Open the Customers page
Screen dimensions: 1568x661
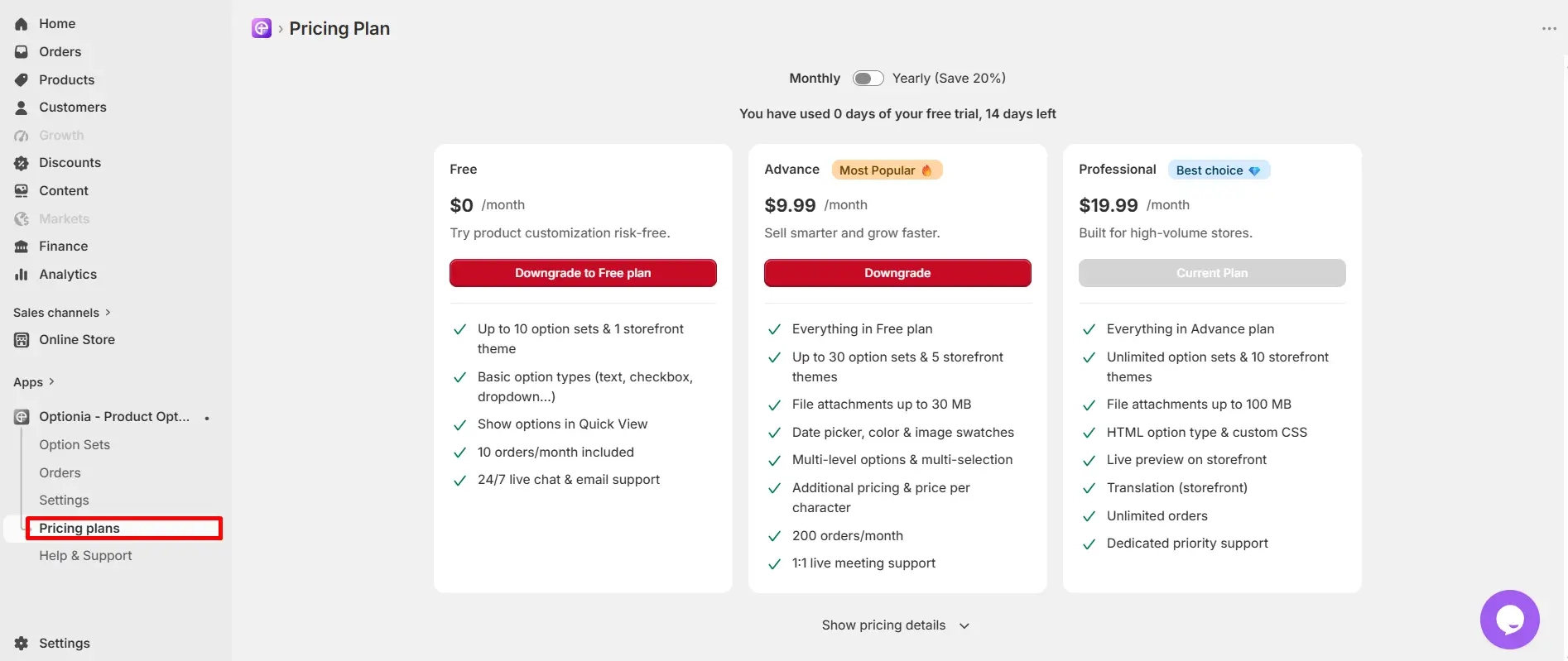point(73,108)
